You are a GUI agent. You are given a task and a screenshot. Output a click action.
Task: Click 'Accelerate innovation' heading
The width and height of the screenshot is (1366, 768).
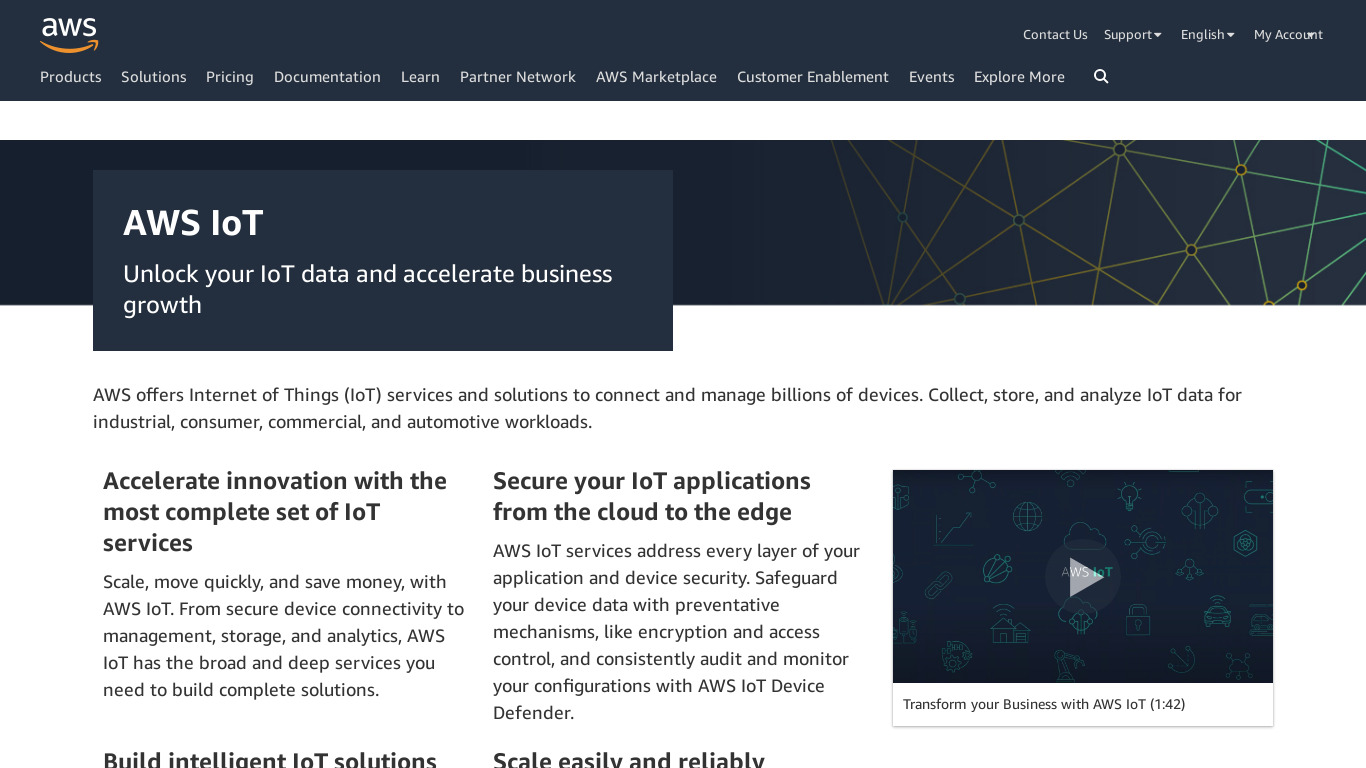pos(275,512)
